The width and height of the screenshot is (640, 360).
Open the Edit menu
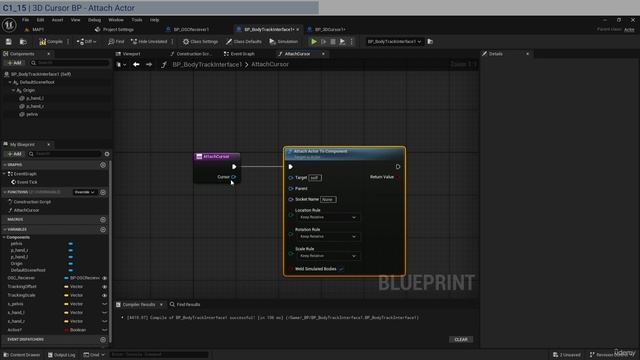[x=40, y=20]
